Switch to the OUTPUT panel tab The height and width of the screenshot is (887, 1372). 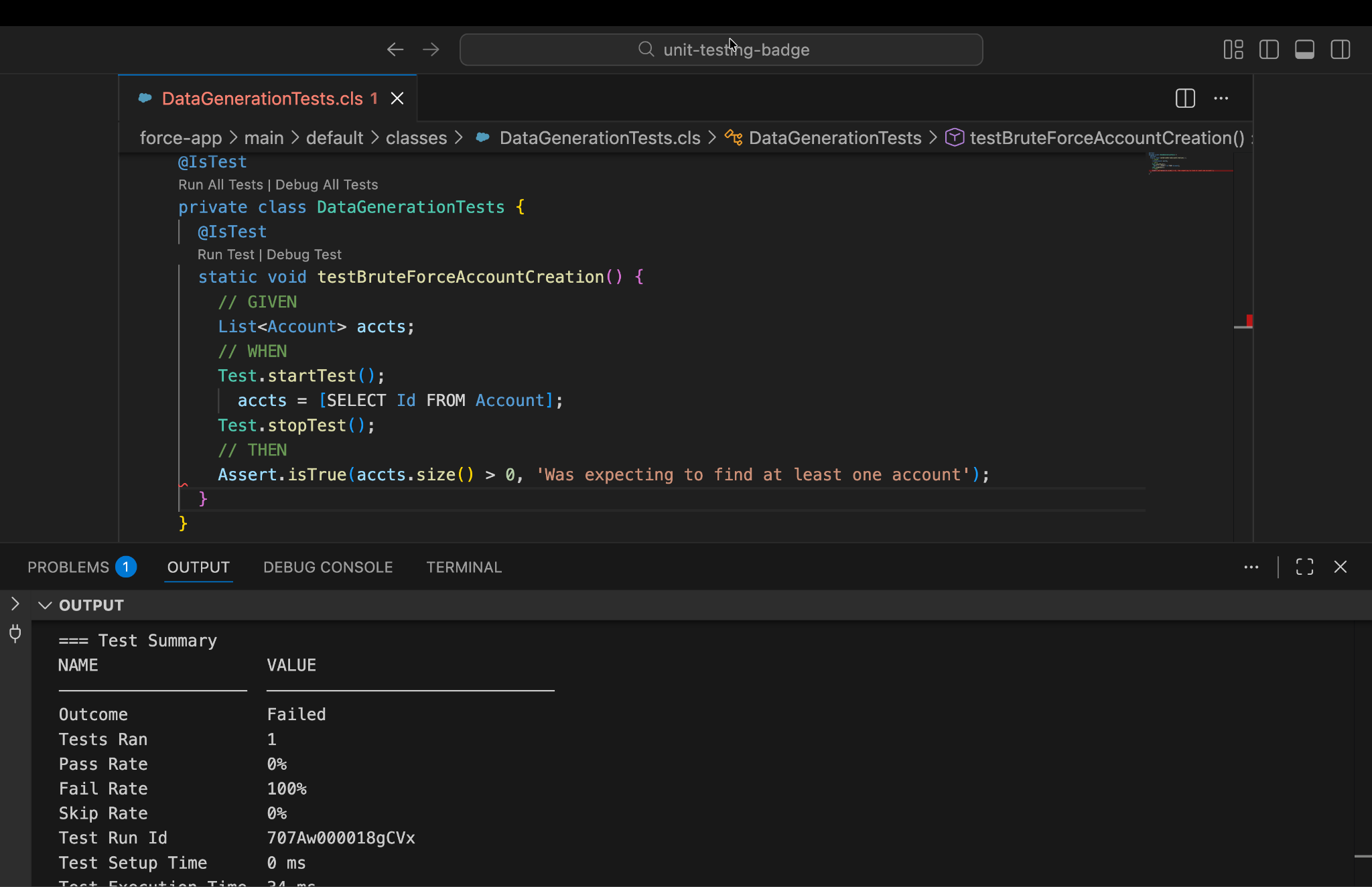tap(198, 567)
